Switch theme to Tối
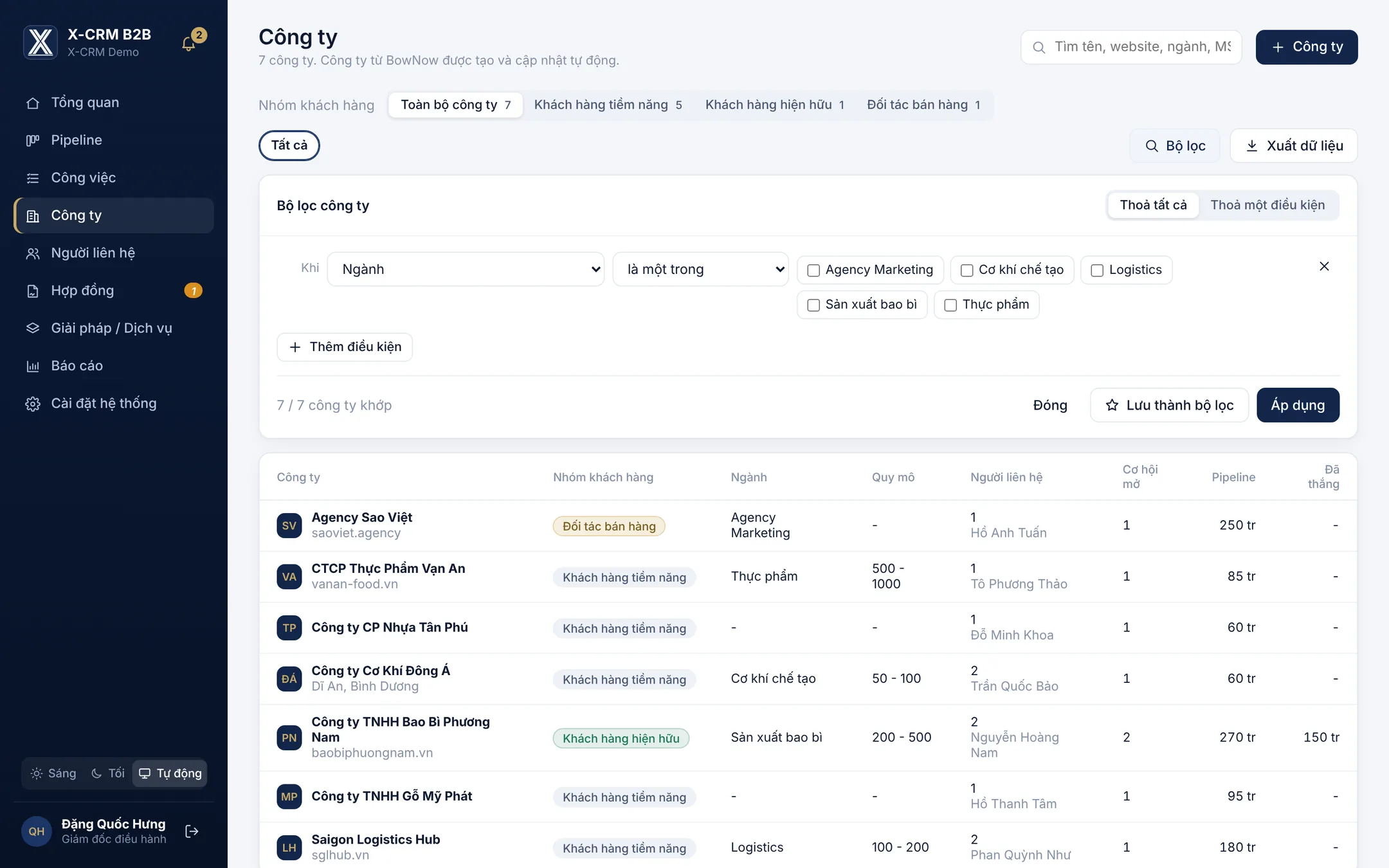Image resolution: width=1389 pixels, height=868 pixels. click(x=108, y=773)
